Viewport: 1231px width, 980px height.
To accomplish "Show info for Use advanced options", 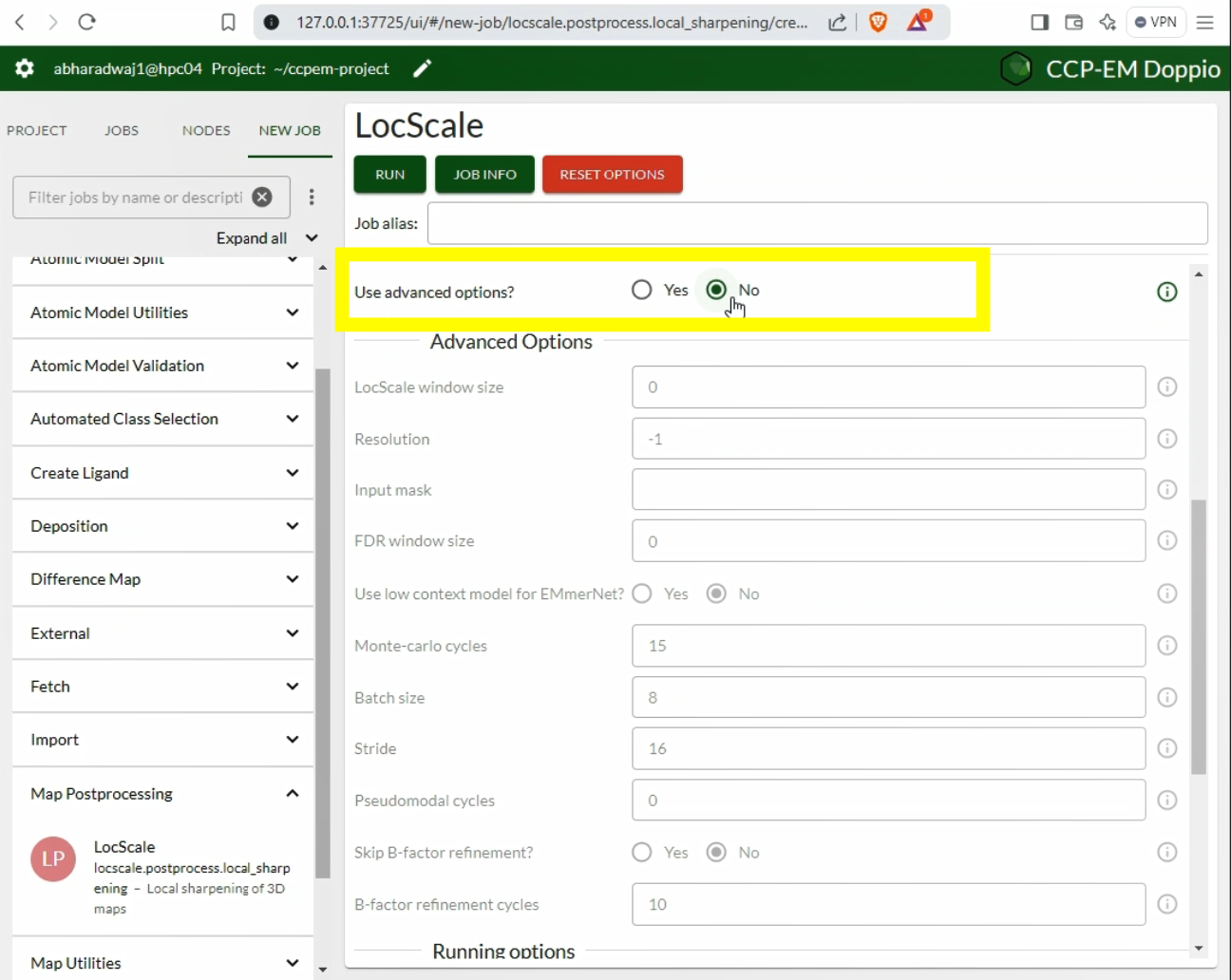I will pyautogui.click(x=1167, y=292).
